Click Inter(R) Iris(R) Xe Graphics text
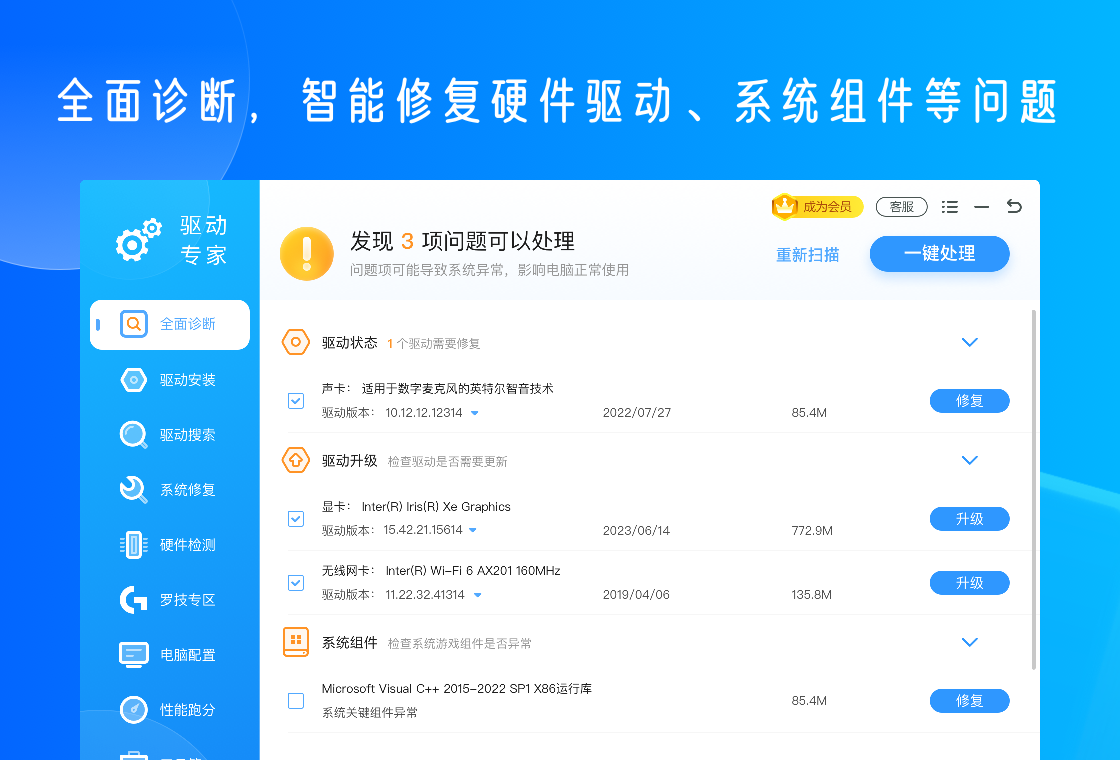The height and width of the screenshot is (760, 1120). click(436, 506)
